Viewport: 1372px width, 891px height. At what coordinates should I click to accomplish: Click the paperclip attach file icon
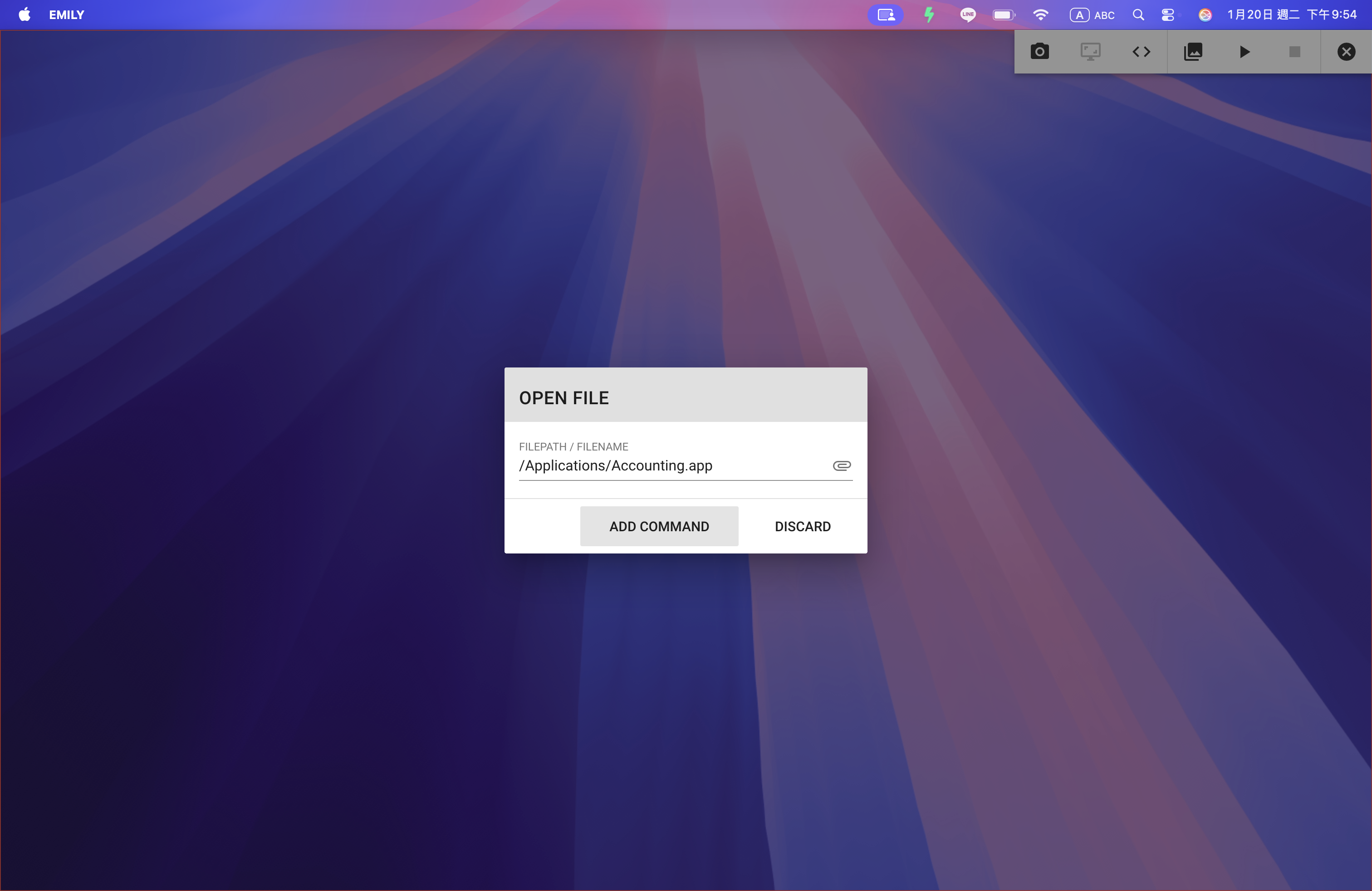click(842, 465)
